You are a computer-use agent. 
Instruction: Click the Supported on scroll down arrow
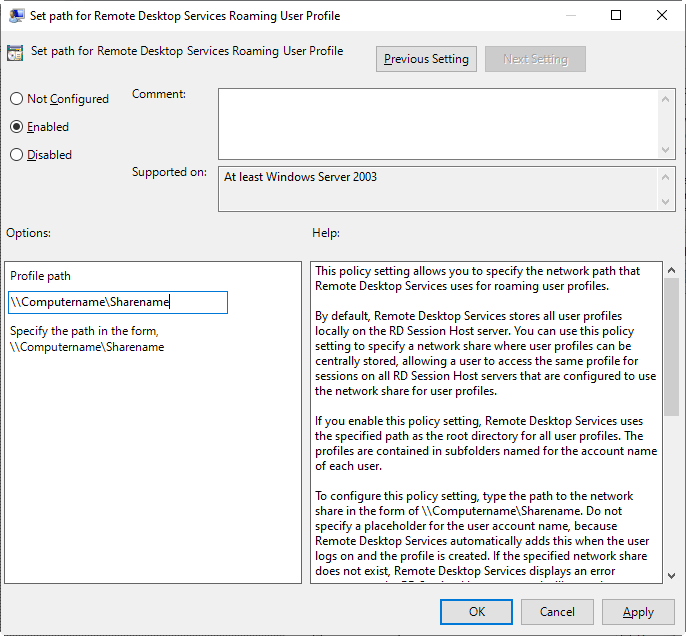point(665,202)
